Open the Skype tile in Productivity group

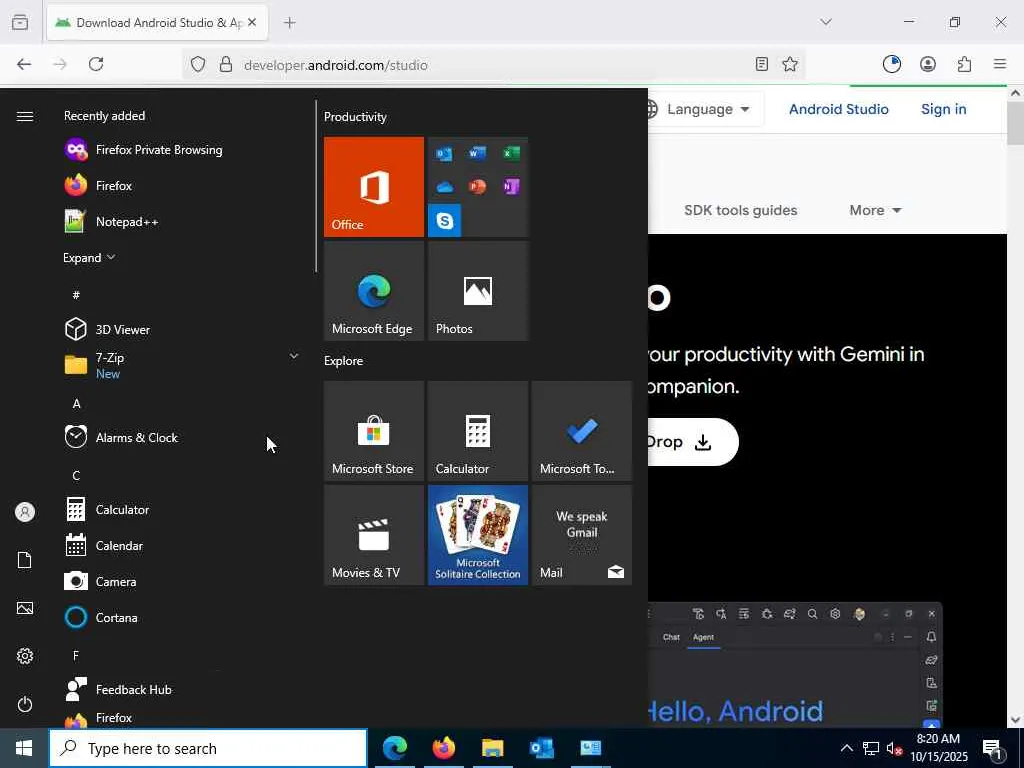(x=445, y=220)
